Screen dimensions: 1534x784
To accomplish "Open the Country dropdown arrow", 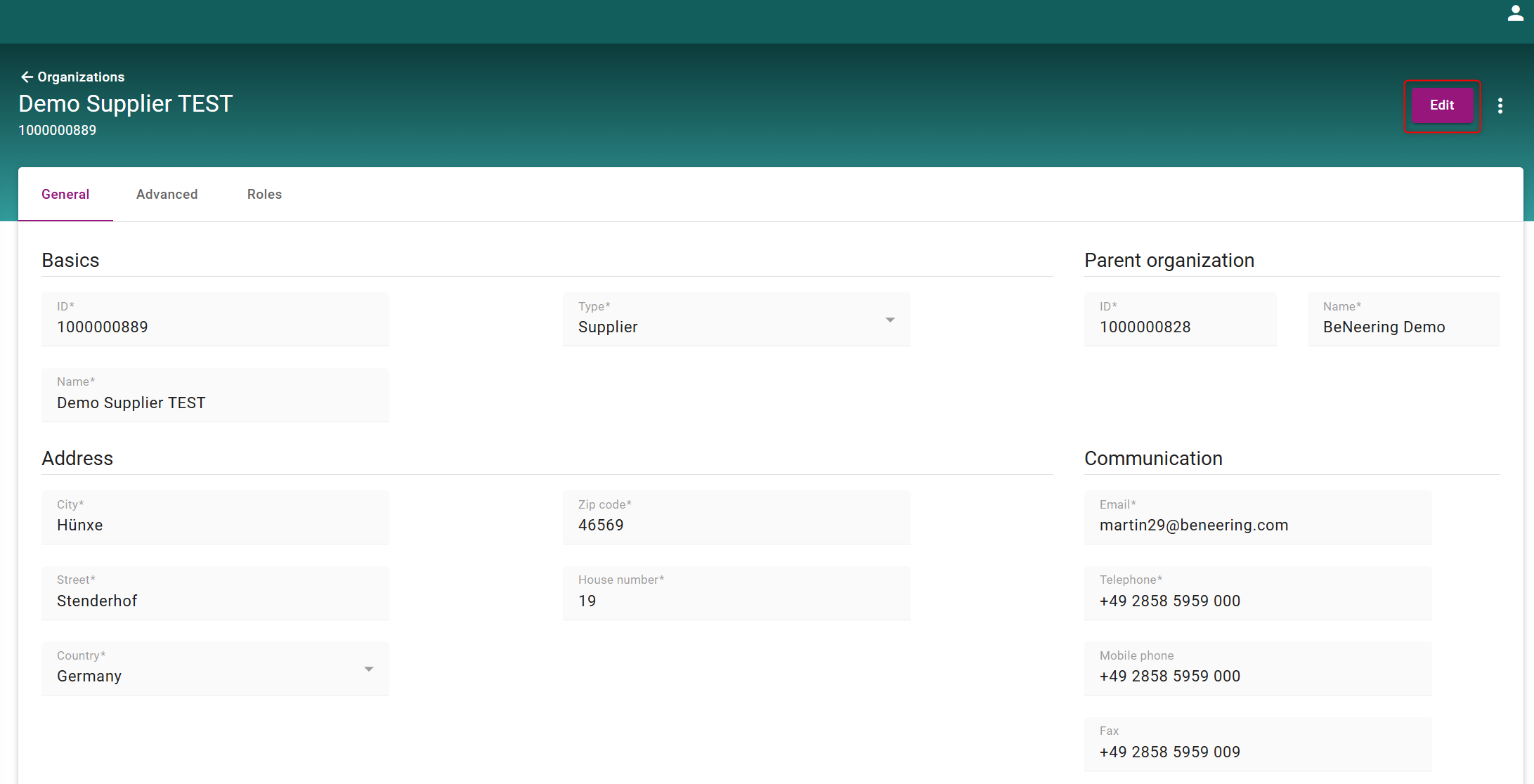I will point(368,669).
